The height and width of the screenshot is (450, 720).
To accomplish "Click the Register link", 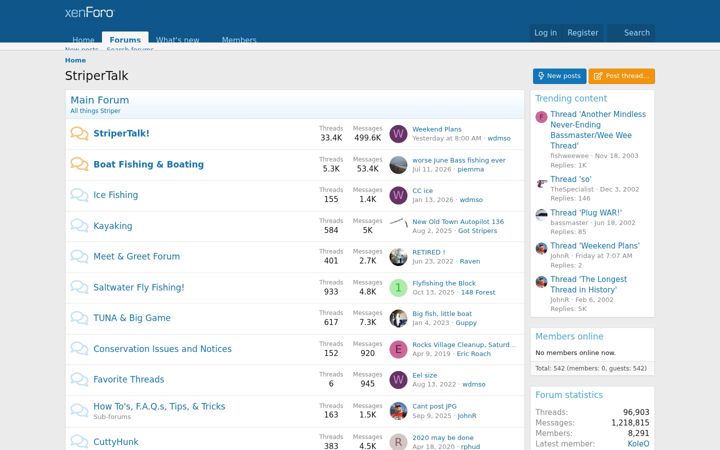I will pyautogui.click(x=582, y=33).
